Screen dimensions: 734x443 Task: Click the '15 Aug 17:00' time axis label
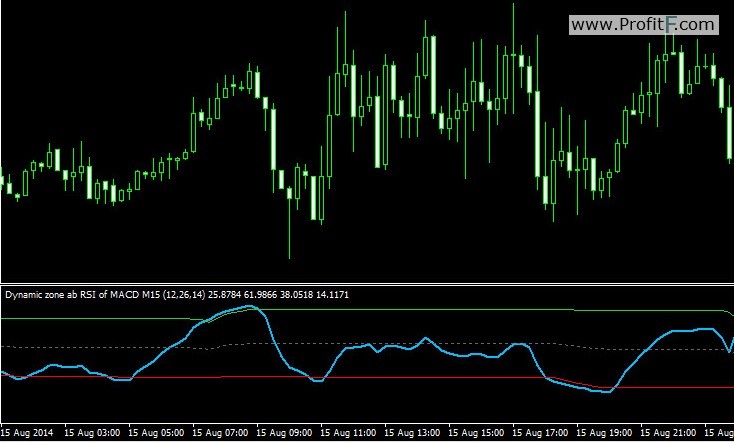[x=541, y=432]
